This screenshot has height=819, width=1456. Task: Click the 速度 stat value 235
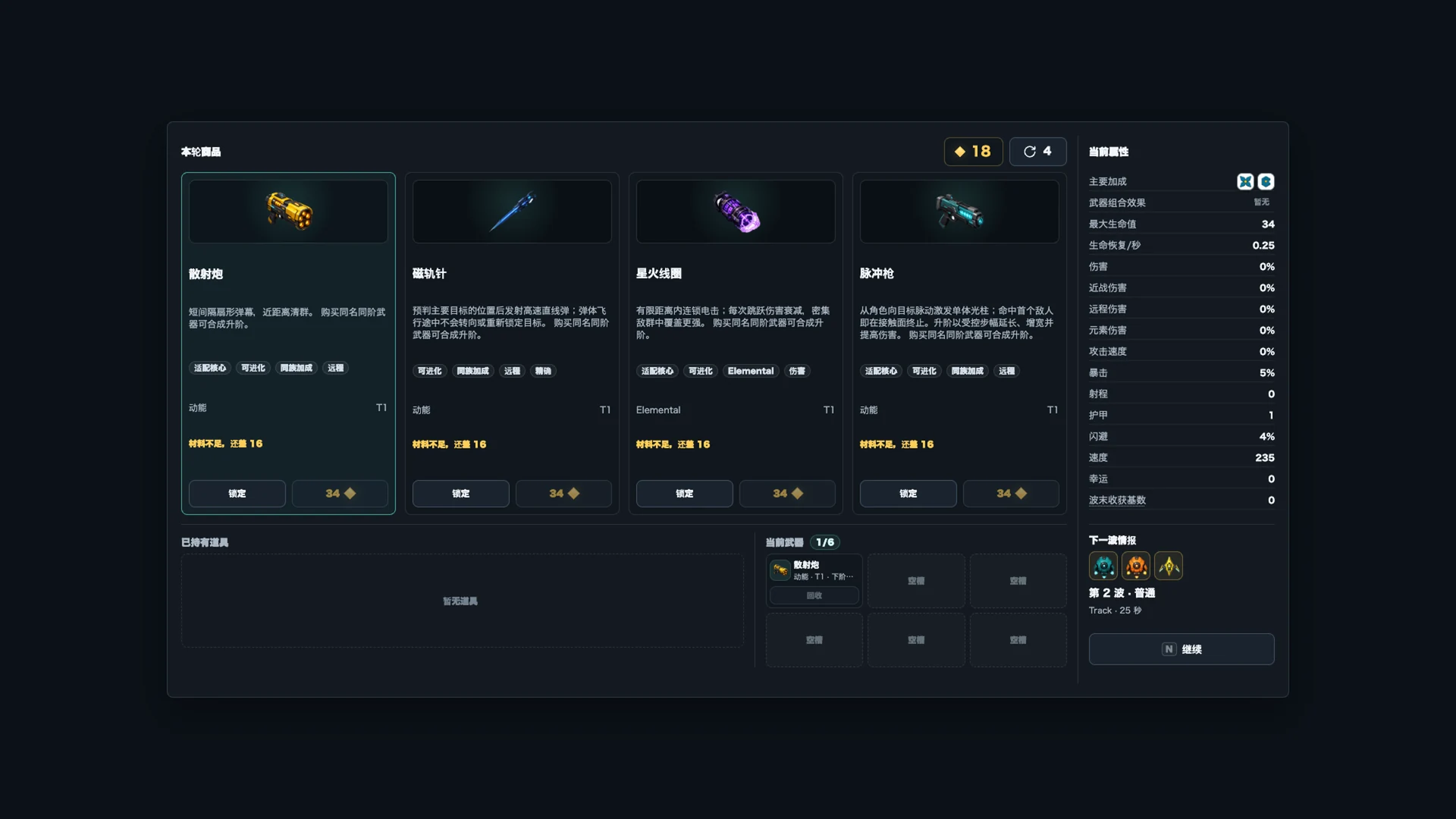1265,458
